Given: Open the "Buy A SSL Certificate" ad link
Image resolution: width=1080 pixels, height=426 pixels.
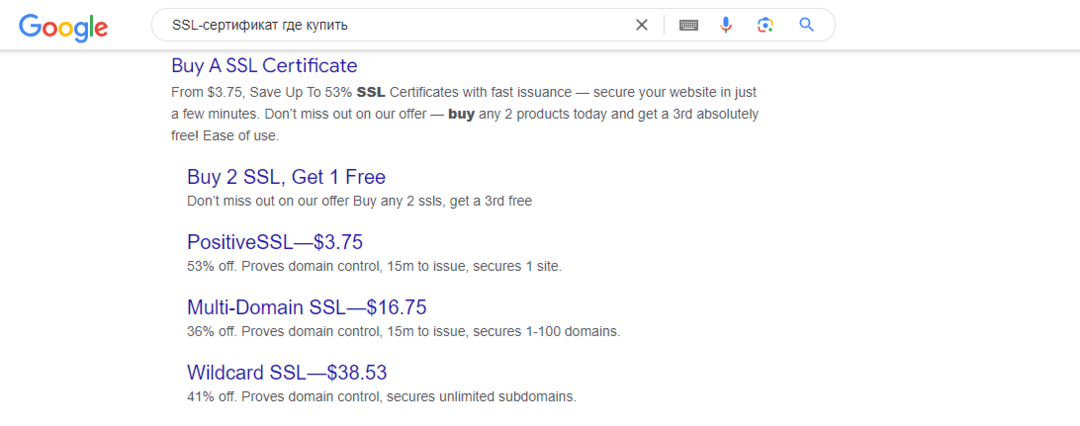Looking at the screenshot, I should pos(264,66).
